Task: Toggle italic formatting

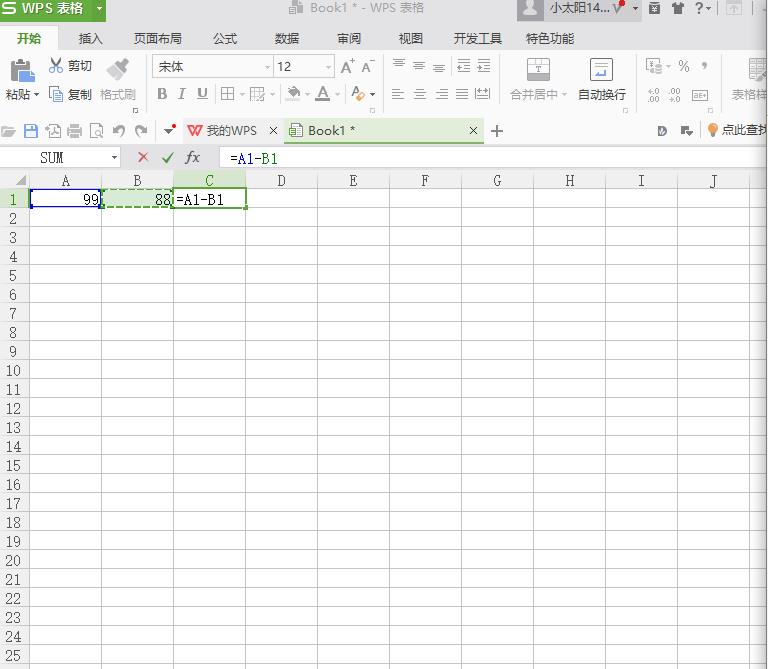Action: (x=182, y=94)
